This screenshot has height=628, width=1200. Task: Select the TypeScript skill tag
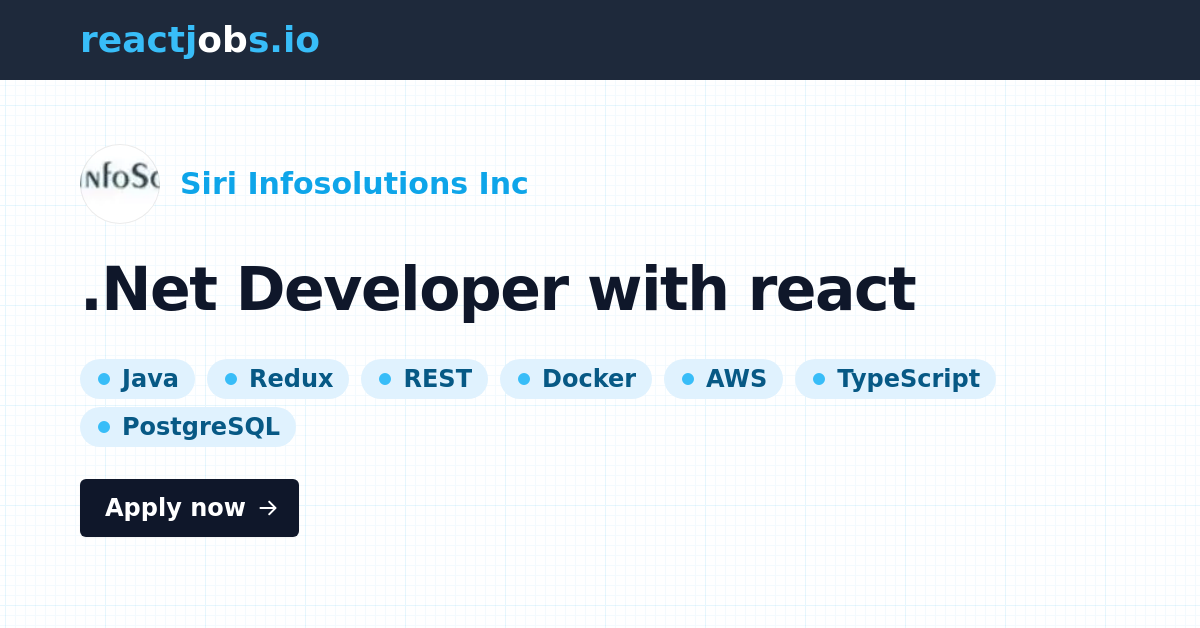tap(895, 379)
